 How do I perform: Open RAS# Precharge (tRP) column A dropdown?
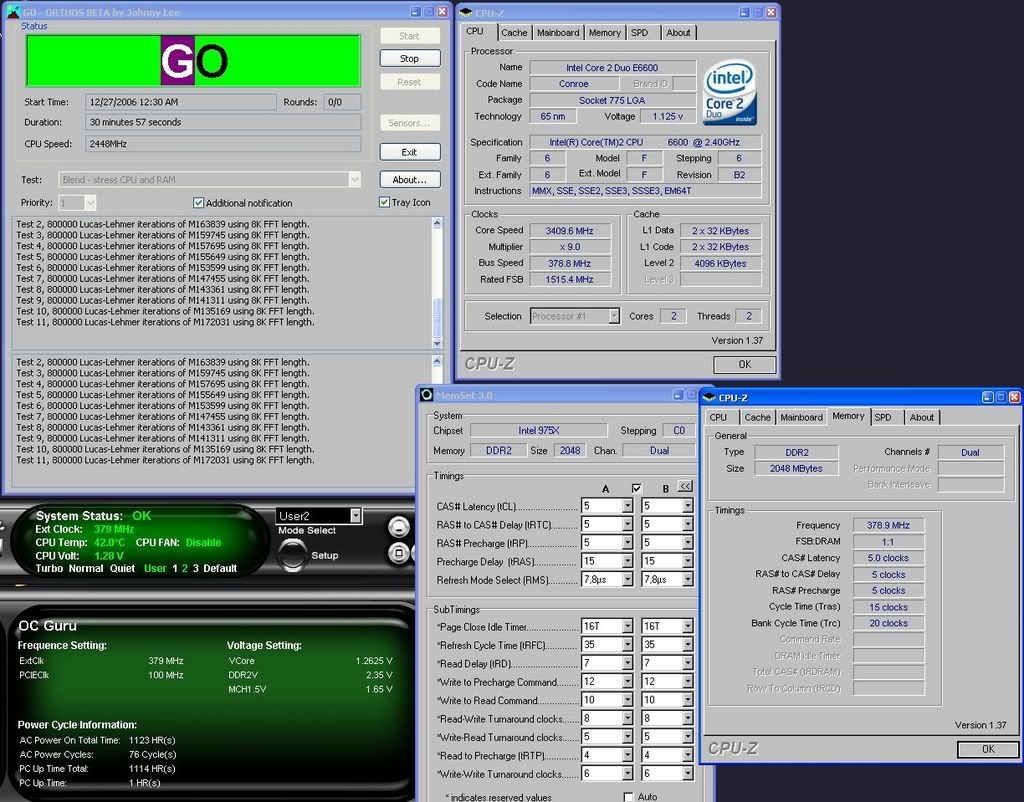click(627, 543)
